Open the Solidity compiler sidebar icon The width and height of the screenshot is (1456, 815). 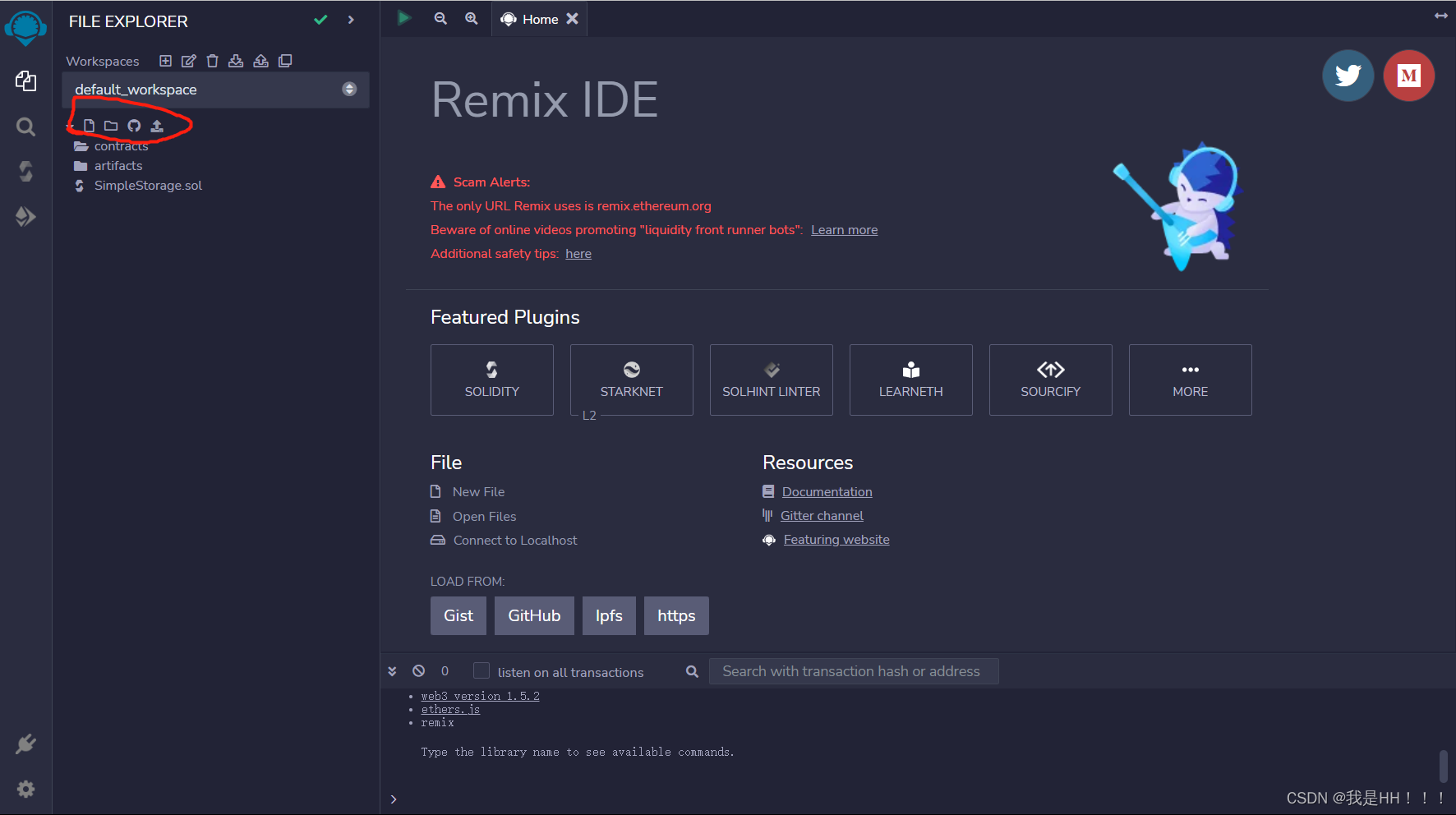25,171
